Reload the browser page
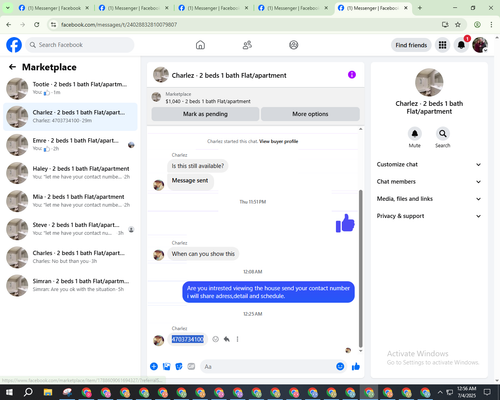 pyautogui.click(x=37, y=25)
